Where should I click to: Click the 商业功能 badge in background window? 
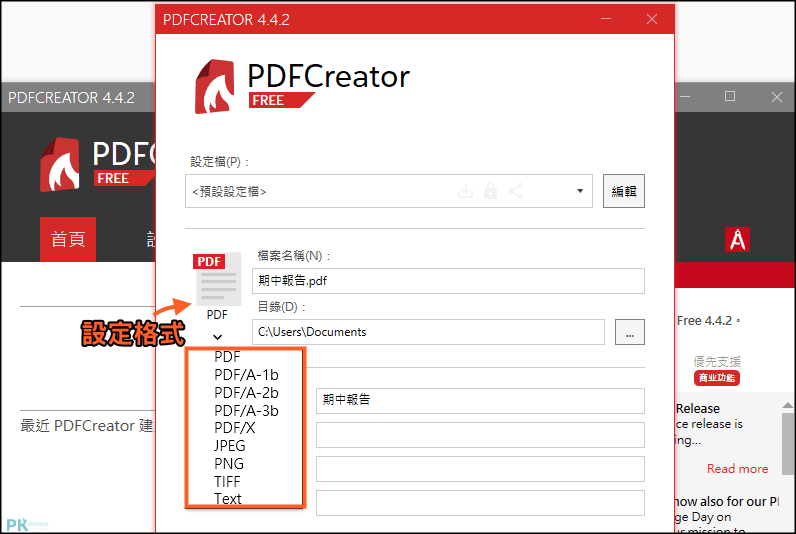click(717, 378)
